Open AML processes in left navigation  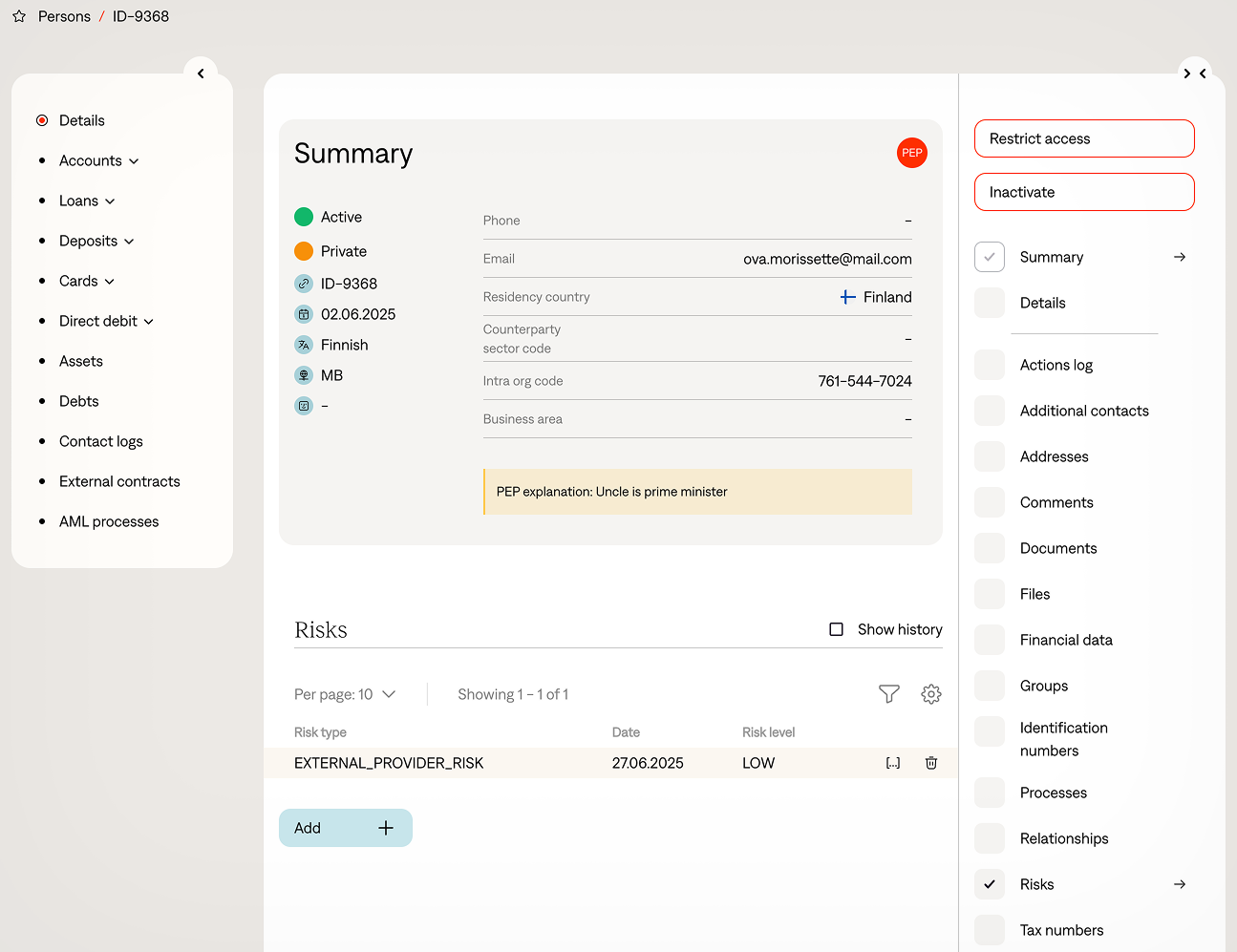(109, 521)
